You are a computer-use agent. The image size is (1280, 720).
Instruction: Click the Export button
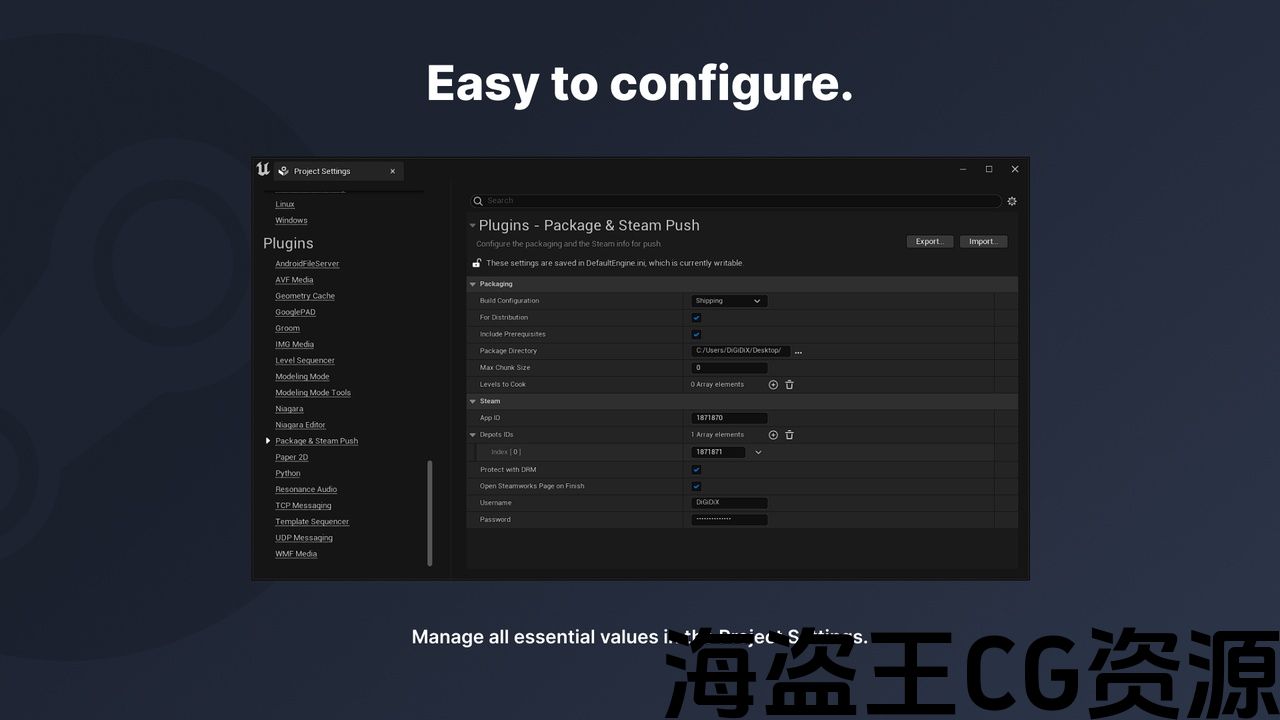click(x=929, y=241)
